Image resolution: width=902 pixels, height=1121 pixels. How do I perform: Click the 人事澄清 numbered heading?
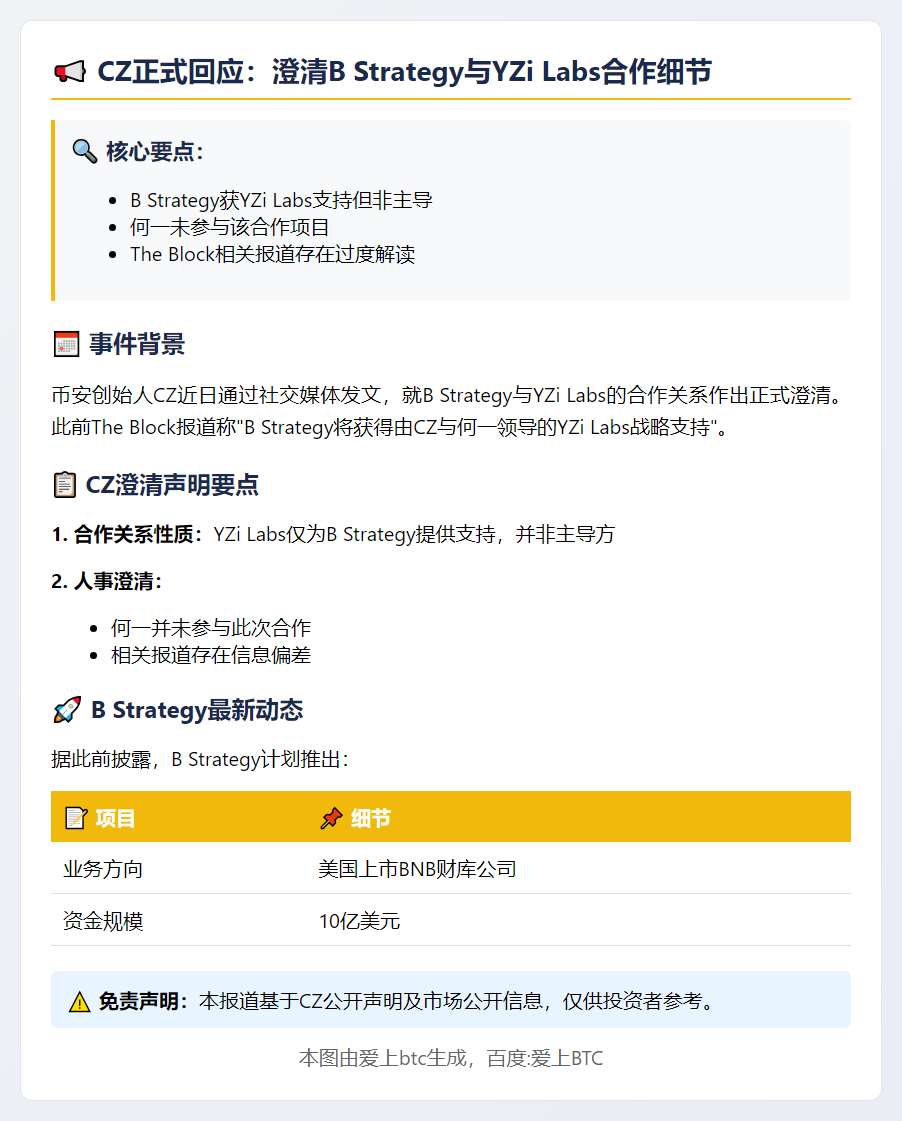pyautogui.click(x=107, y=581)
